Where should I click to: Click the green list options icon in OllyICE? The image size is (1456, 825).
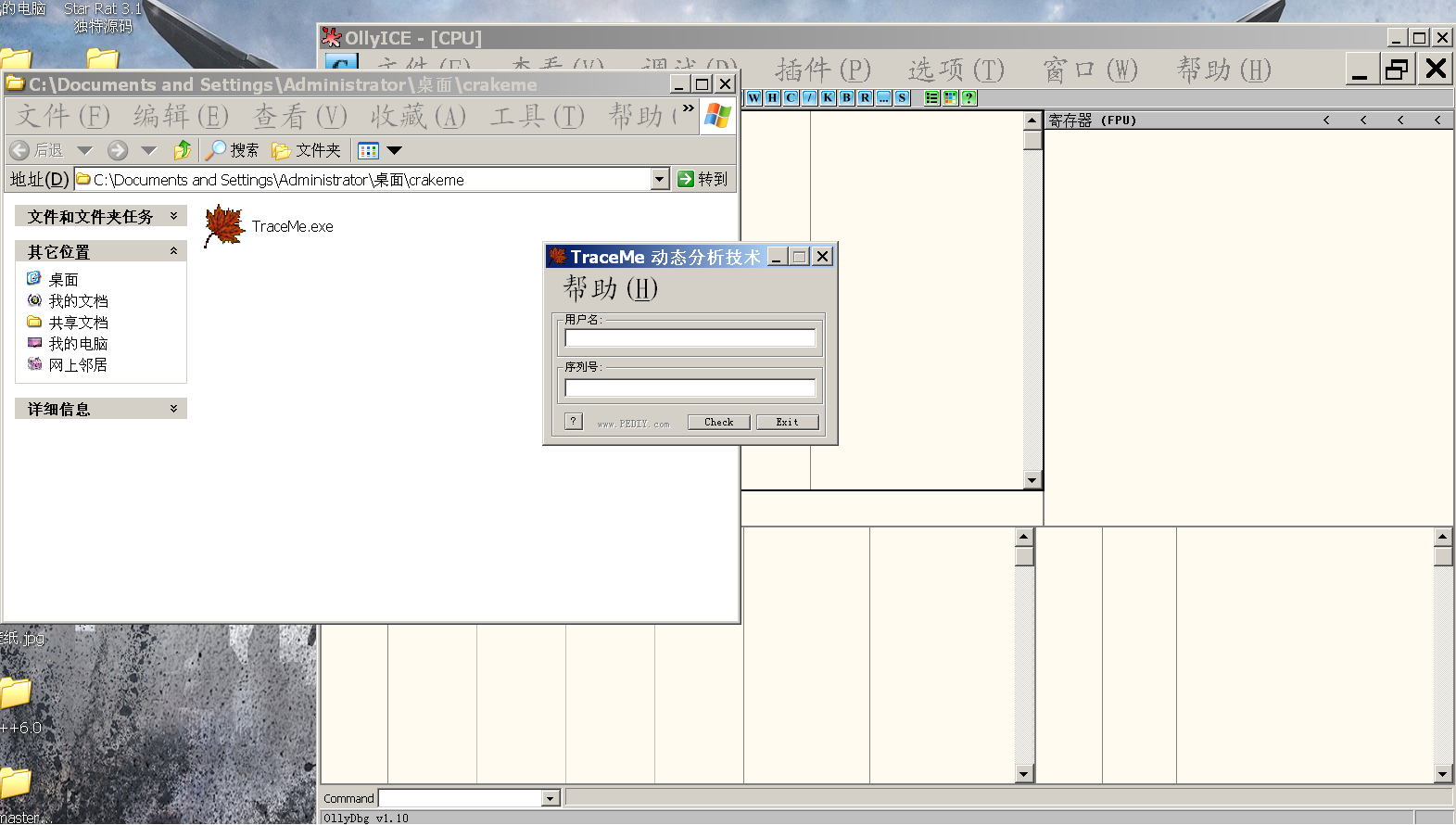point(932,97)
